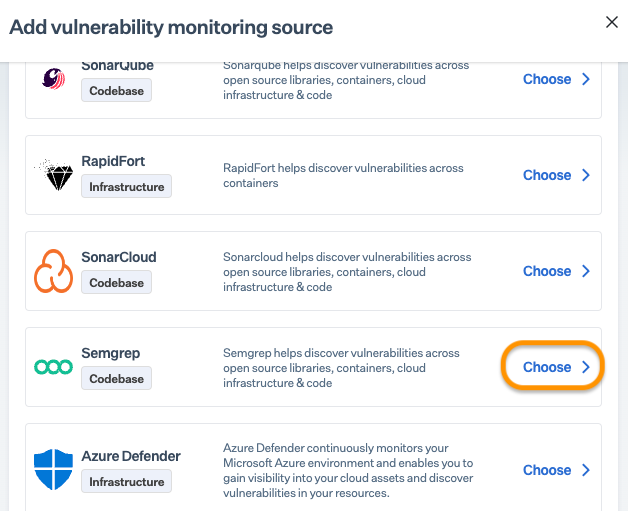
Task: Click the RapidFort diamond logo
Action: pos(53,175)
